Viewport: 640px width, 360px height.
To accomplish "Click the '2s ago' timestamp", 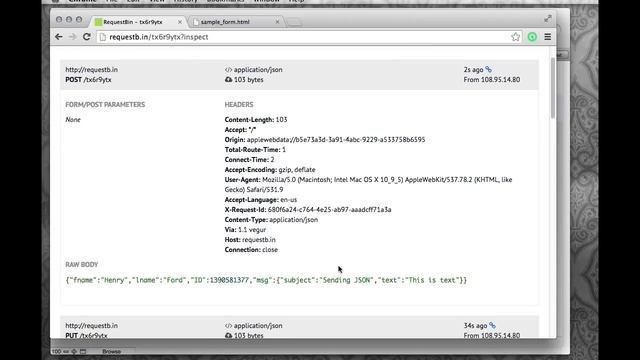I will click(473, 69).
